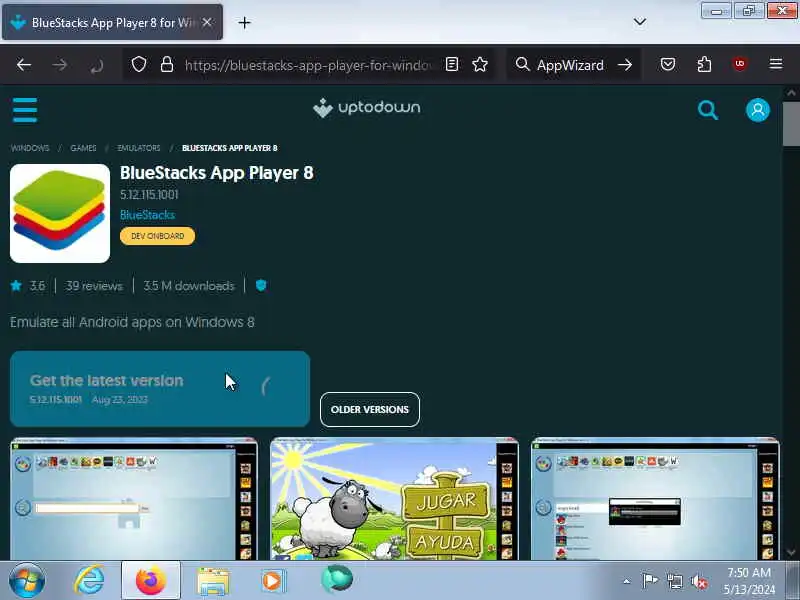Open the Windows Start button
Image resolution: width=800 pixels, height=600 pixels.
(x=27, y=580)
